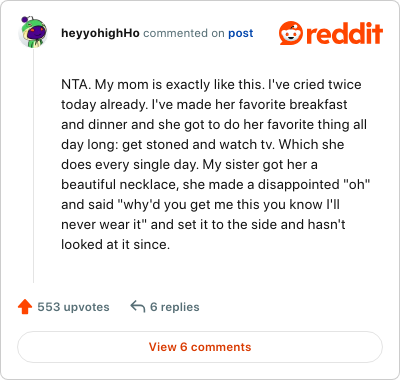
Task: Click the Reddit Snoo mascot logo
Action: point(291,33)
